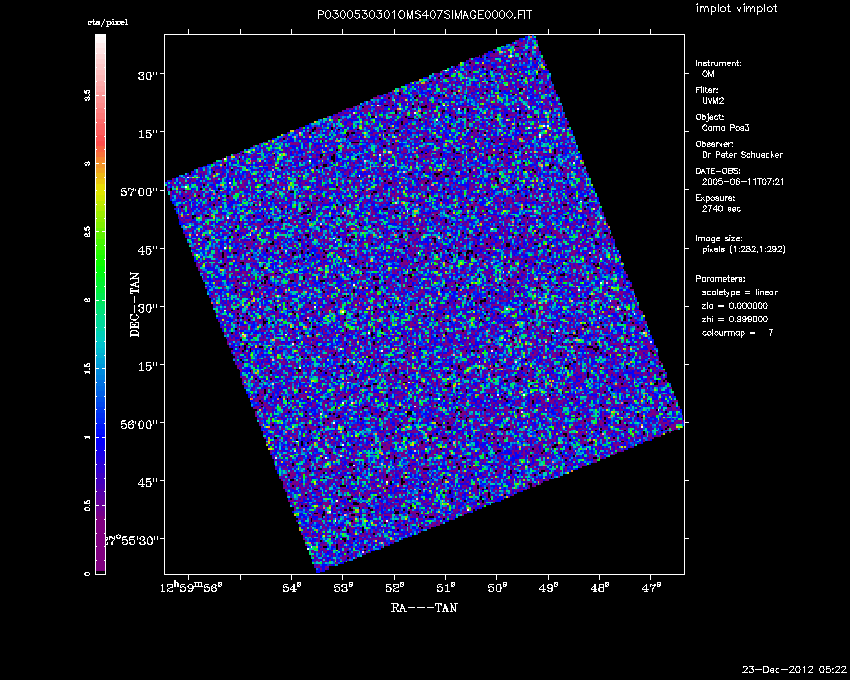Click the 'pixels (1:282,1:292)' value

click(744, 249)
